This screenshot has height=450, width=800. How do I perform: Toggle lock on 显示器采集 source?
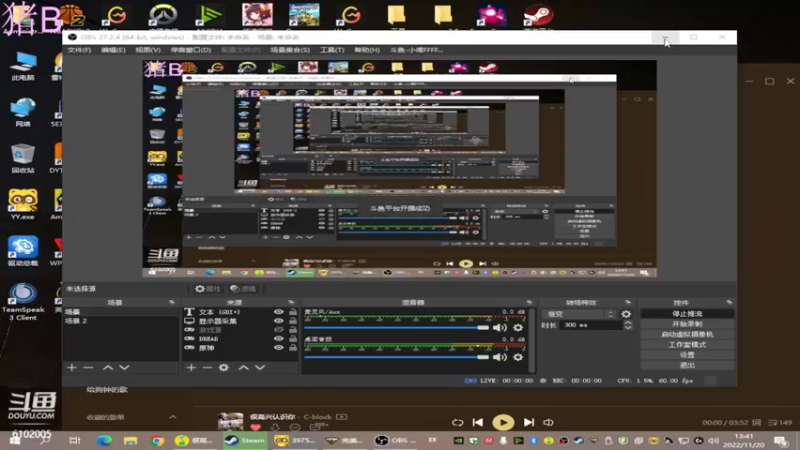pos(293,321)
